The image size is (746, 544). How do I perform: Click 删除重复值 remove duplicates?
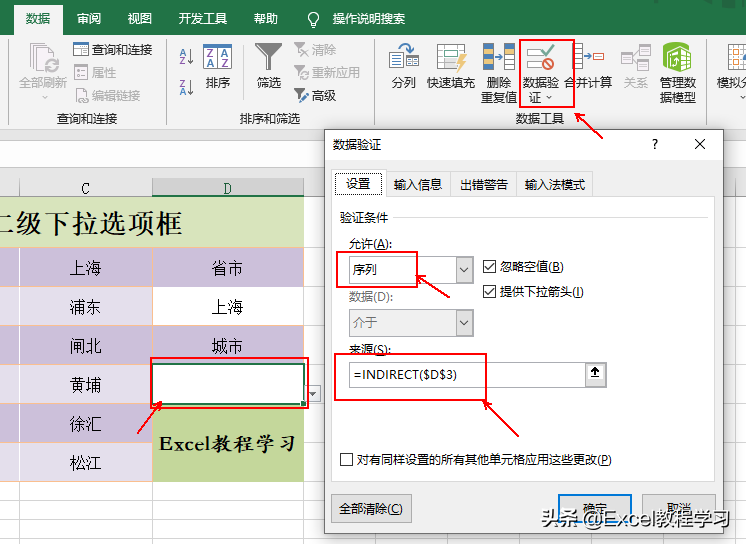point(499,73)
